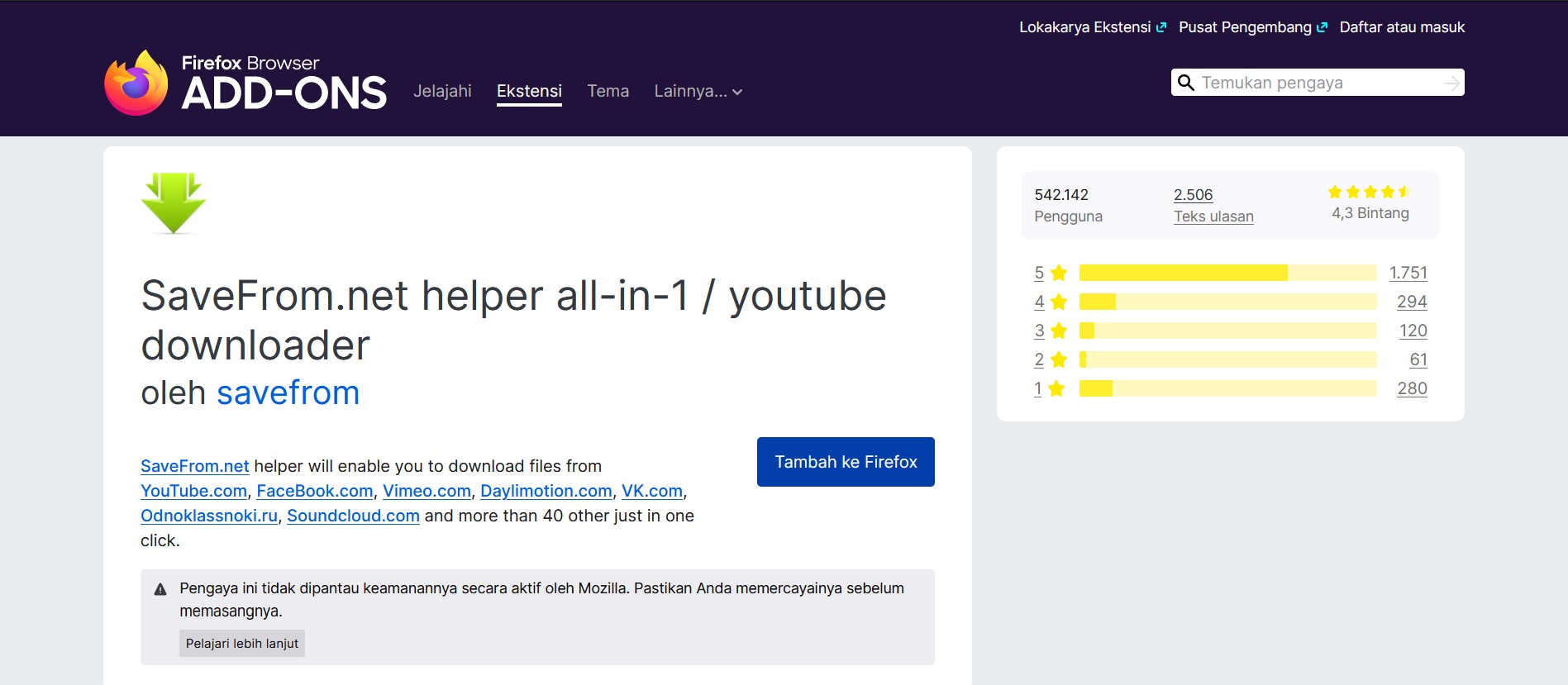
Task: Click the 5-star rating bar
Action: 1227,273
